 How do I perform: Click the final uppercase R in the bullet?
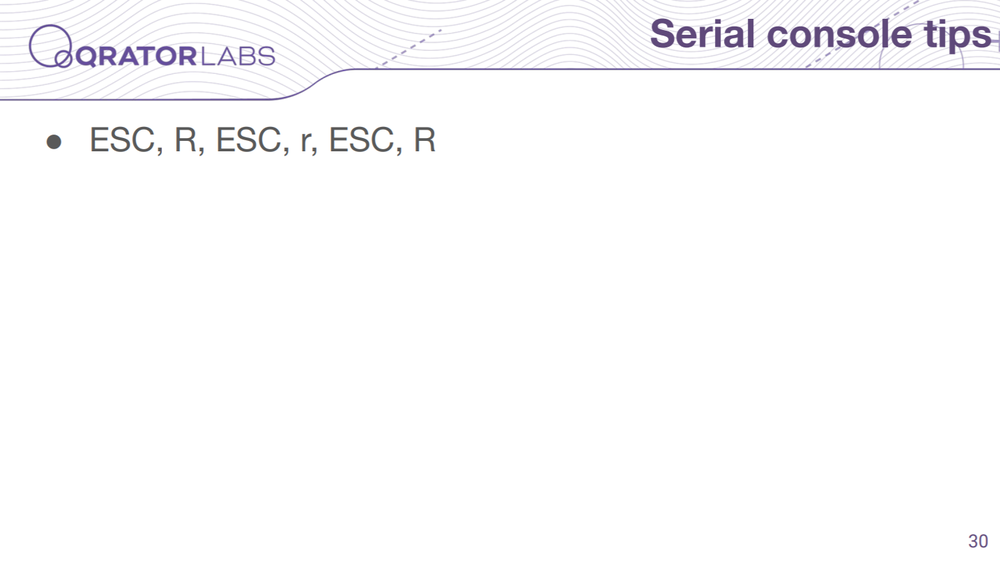425,140
